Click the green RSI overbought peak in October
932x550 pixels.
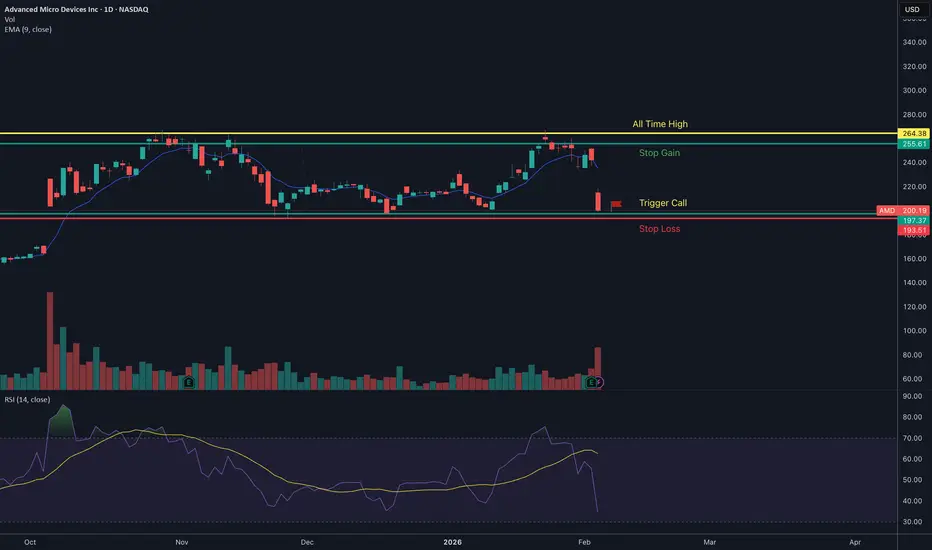click(62, 421)
